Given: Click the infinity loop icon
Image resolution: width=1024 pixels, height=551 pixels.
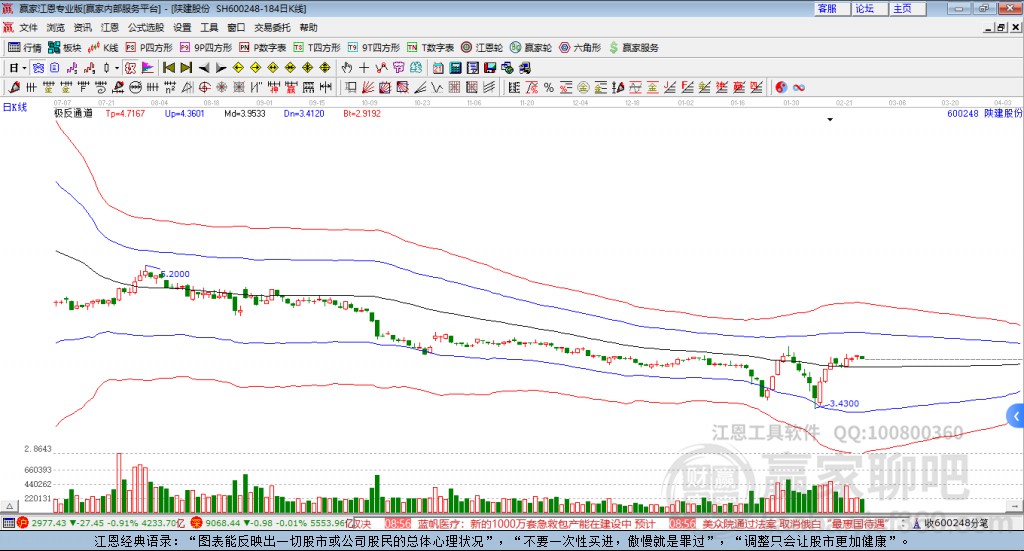Looking at the screenshot, I should coord(798,87).
